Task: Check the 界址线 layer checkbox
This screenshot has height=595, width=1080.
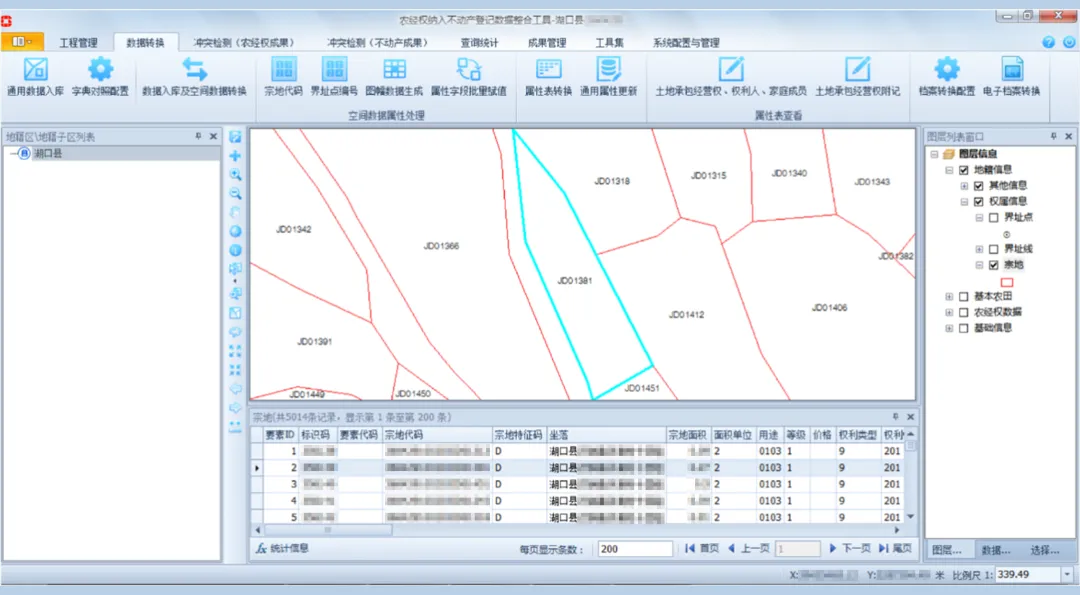Action: click(993, 249)
